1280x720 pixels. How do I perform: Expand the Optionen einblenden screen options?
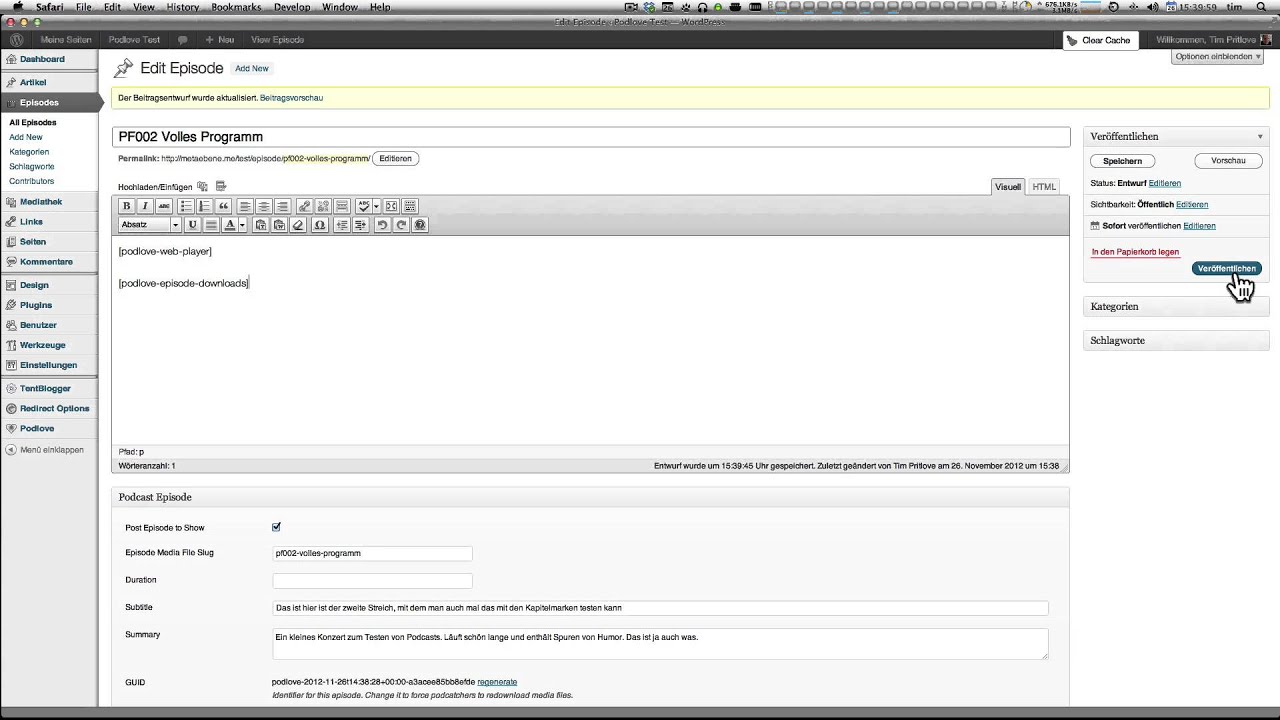[x=1218, y=56]
